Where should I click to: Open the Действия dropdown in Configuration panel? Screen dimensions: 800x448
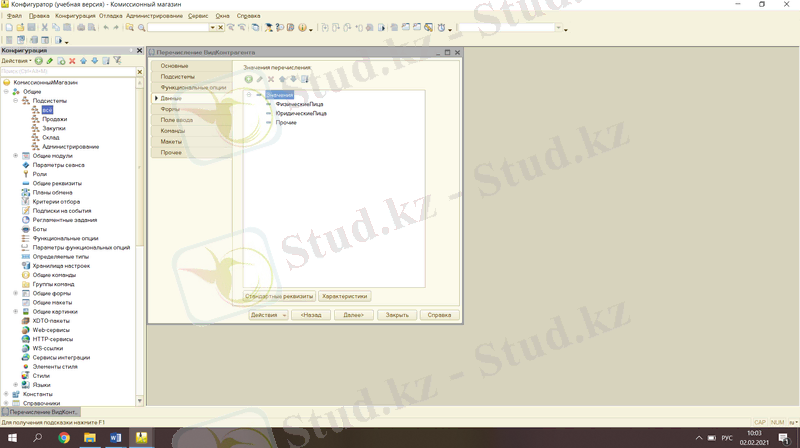click(16, 61)
